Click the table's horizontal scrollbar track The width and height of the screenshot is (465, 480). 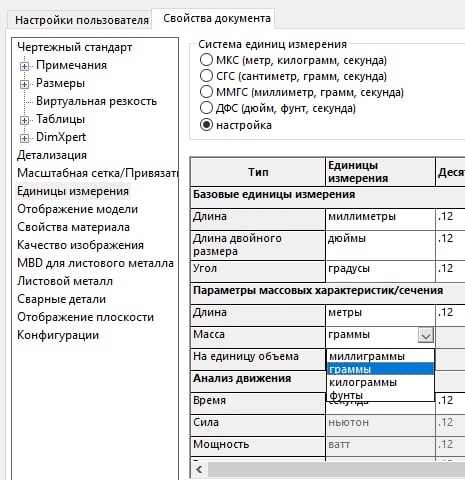pos(336,470)
